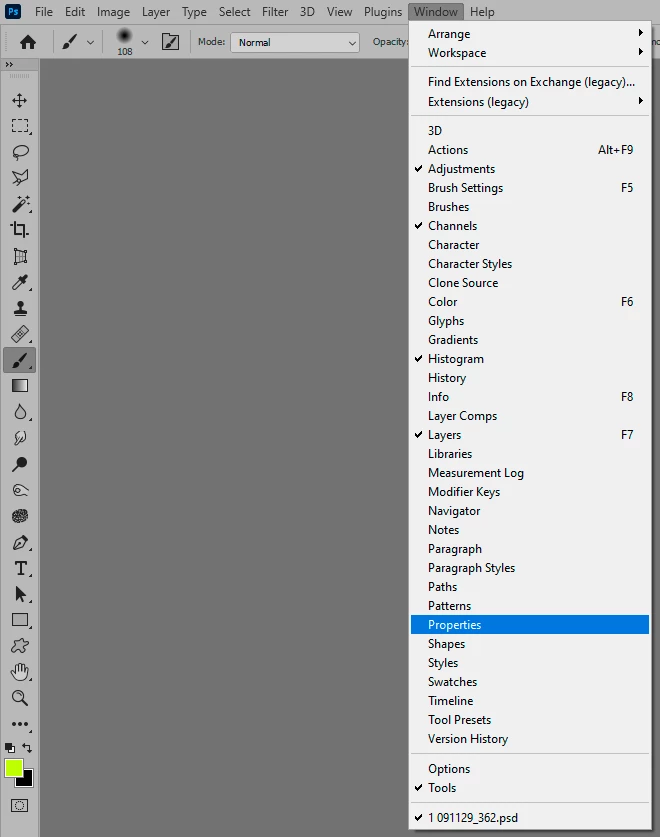
Task: Open the brush preset picker arrow
Action: 145,42
